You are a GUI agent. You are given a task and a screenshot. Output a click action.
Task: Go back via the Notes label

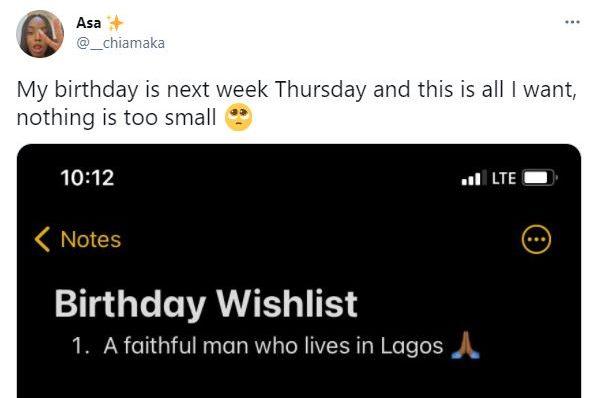click(91, 239)
